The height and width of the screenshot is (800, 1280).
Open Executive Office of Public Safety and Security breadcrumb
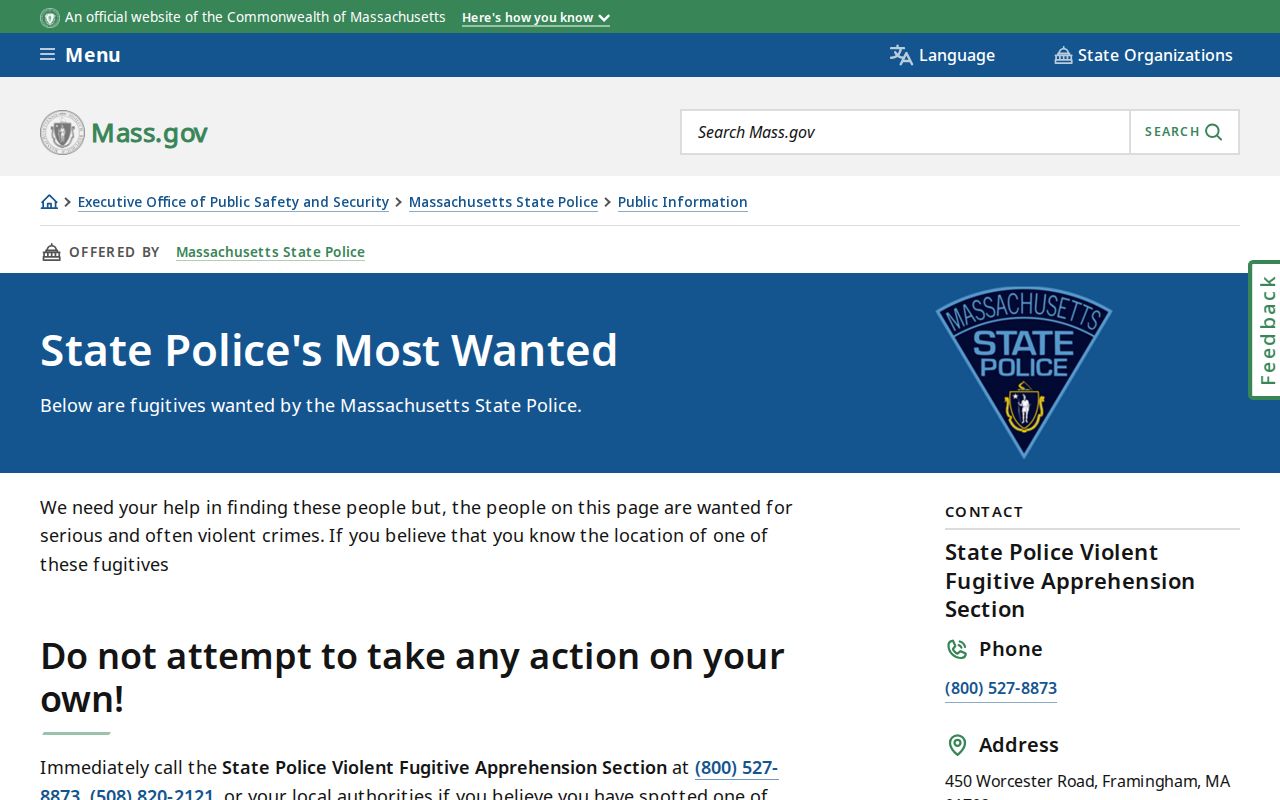[x=233, y=202]
